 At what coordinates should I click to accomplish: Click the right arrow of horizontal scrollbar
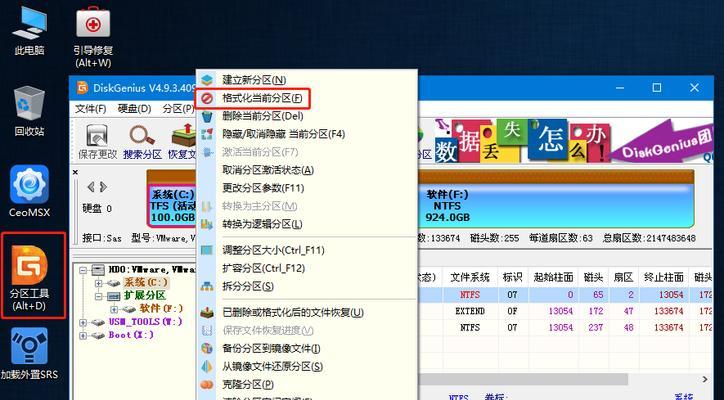pyautogui.click(x=705, y=380)
